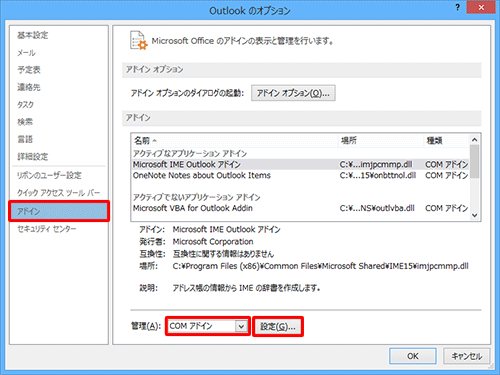This screenshot has height=375, width=500.
Task: Click the add-in list scrollbar thumb
Action: (475, 161)
